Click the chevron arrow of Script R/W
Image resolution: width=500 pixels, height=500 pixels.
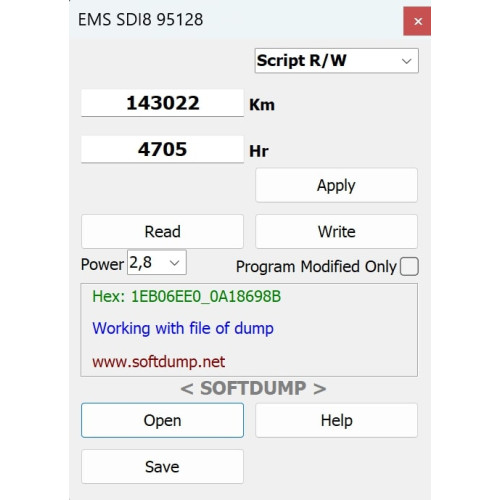click(x=406, y=61)
